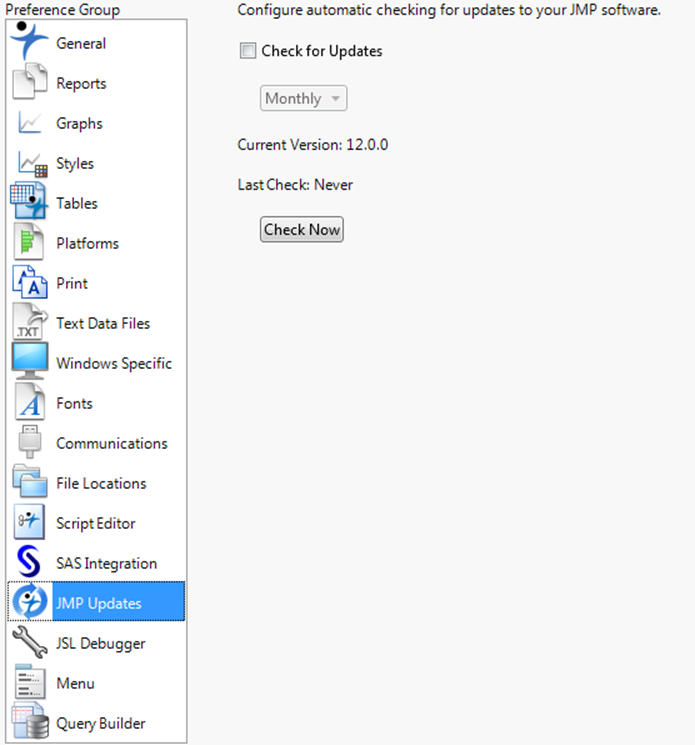Choose the Windows Specific label
The width and height of the screenshot is (695, 745).
(x=114, y=363)
